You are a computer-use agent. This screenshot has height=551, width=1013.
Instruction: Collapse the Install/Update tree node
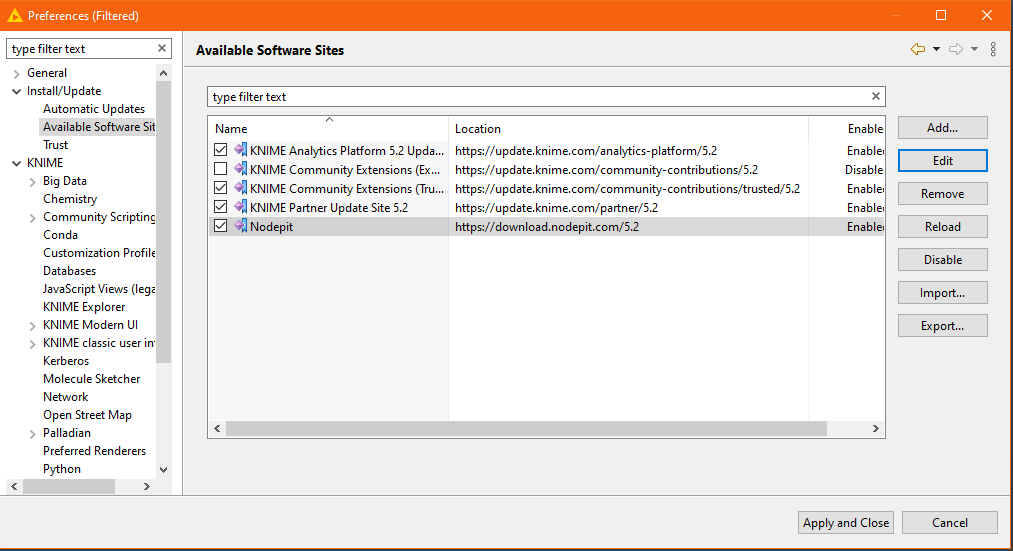point(17,91)
